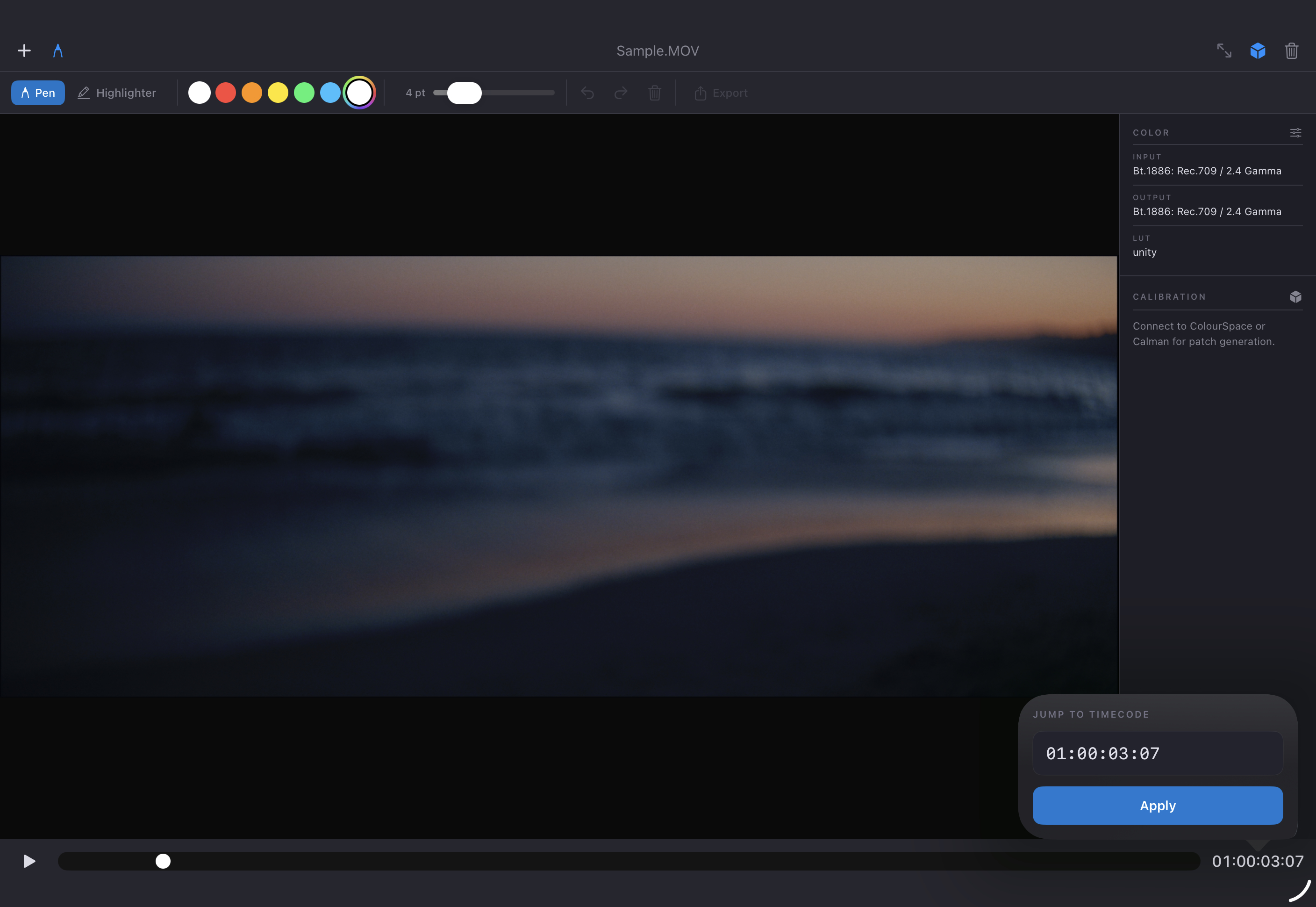Click the Calibration cube icon
Screen dimensions: 1316x907
1295,296
